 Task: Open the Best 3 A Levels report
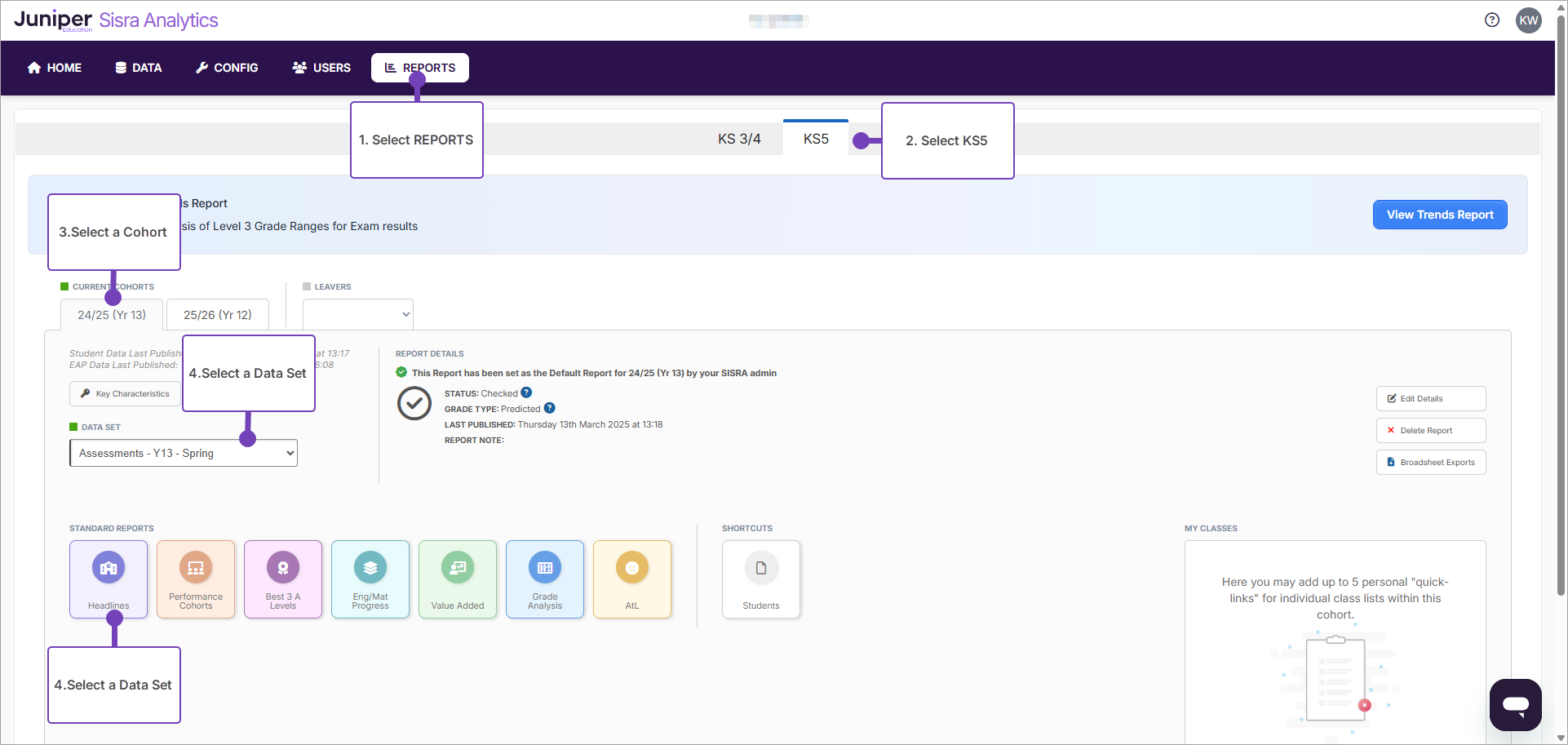(283, 579)
